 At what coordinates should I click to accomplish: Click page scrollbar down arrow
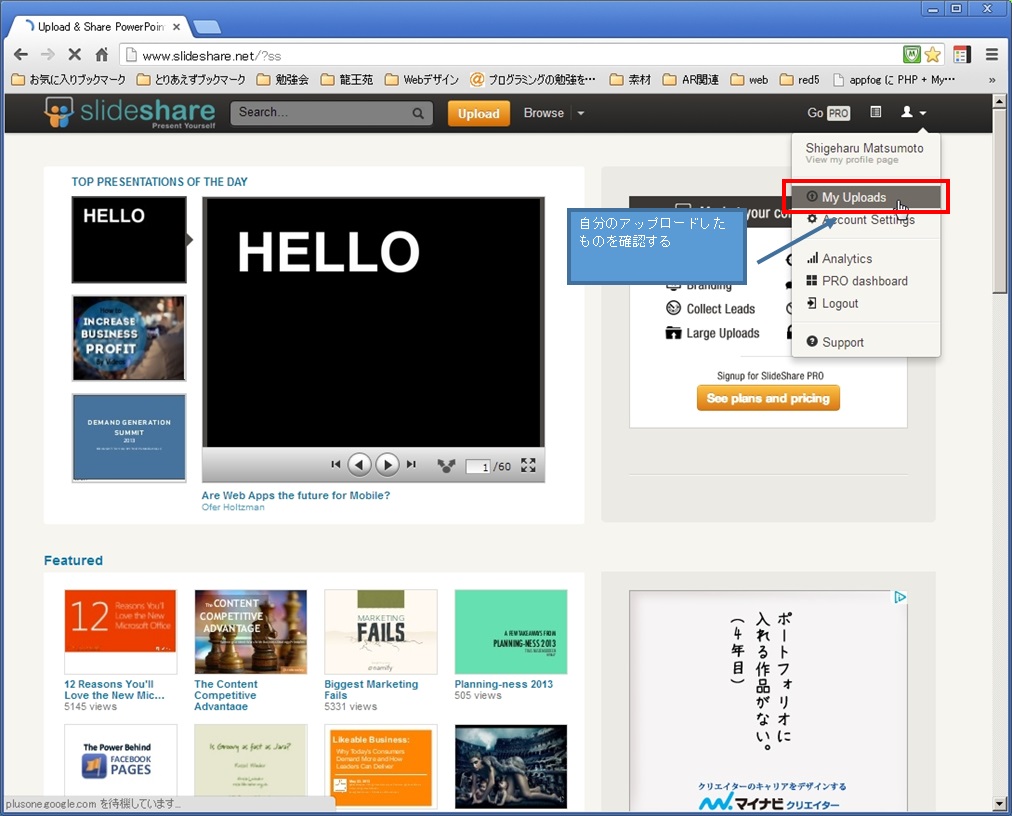tap(999, 804)
